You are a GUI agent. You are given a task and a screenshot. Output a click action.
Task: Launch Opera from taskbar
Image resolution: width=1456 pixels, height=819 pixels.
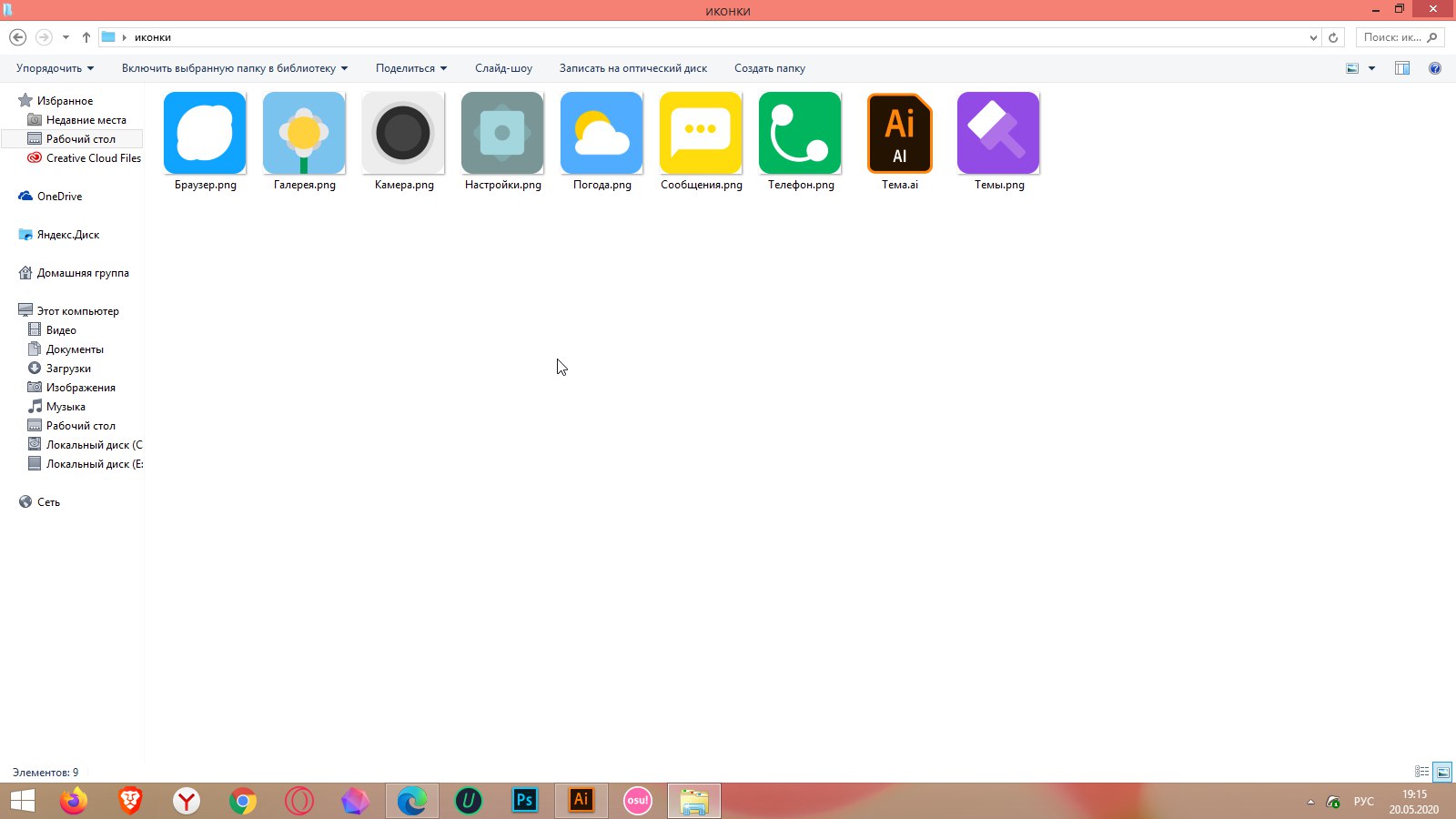299,801
